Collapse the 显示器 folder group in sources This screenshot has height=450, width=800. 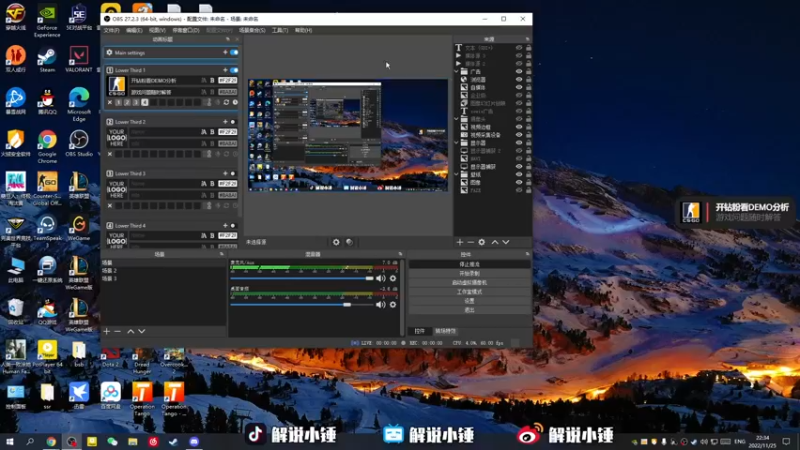pos(457,143)
